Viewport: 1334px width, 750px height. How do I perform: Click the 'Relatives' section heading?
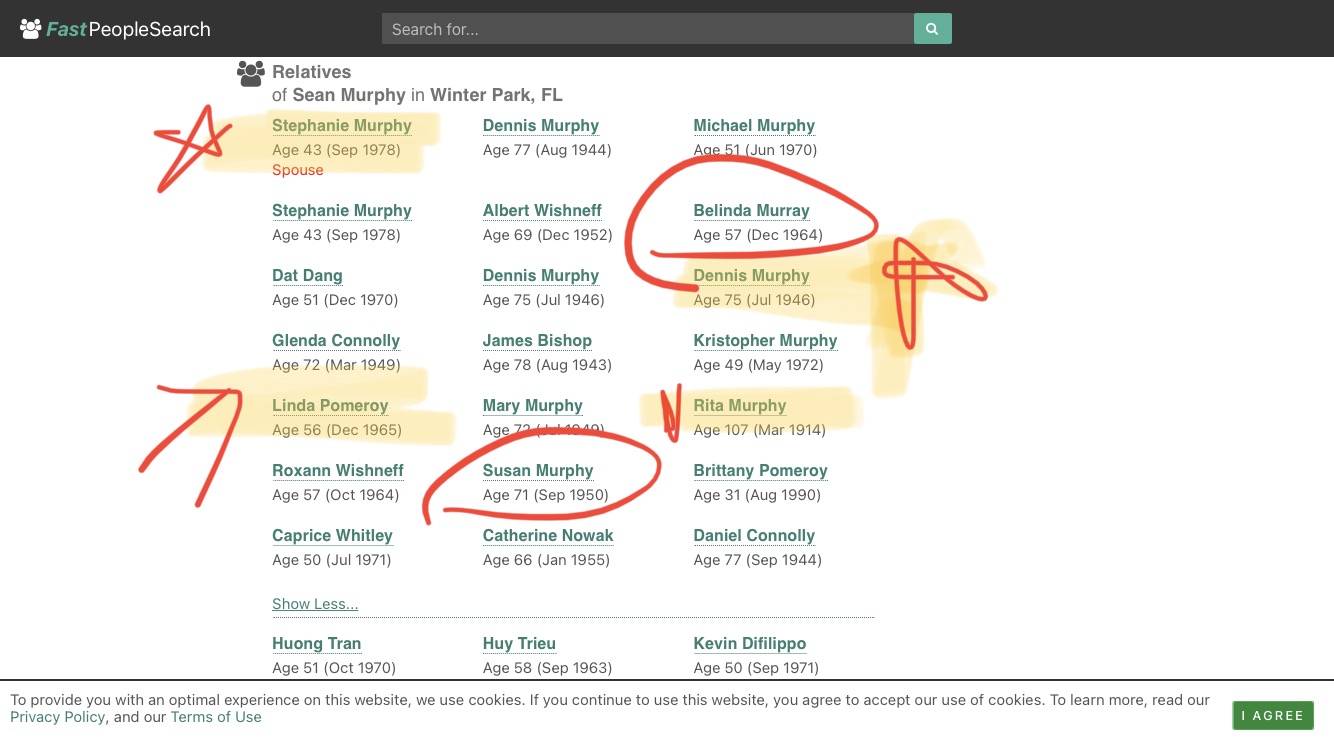pyautogui.click(x=311, y=72)
